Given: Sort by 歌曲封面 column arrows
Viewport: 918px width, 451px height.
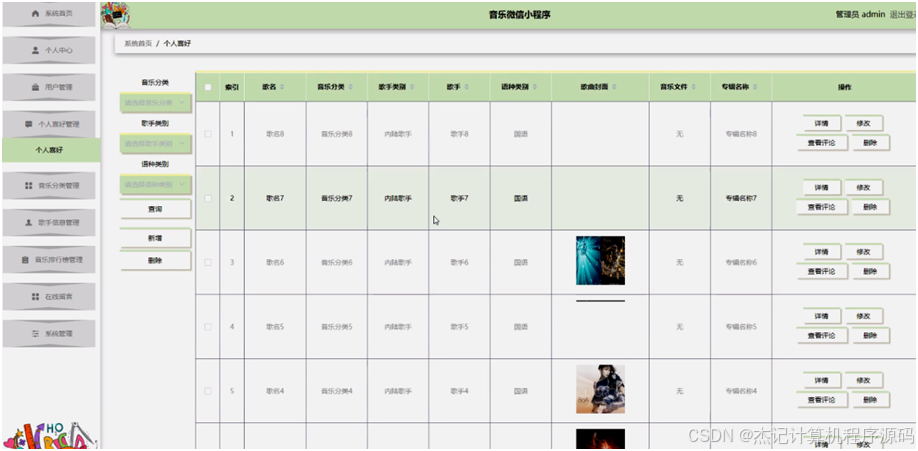Looking at the screenshot, I should pos(614,87).
